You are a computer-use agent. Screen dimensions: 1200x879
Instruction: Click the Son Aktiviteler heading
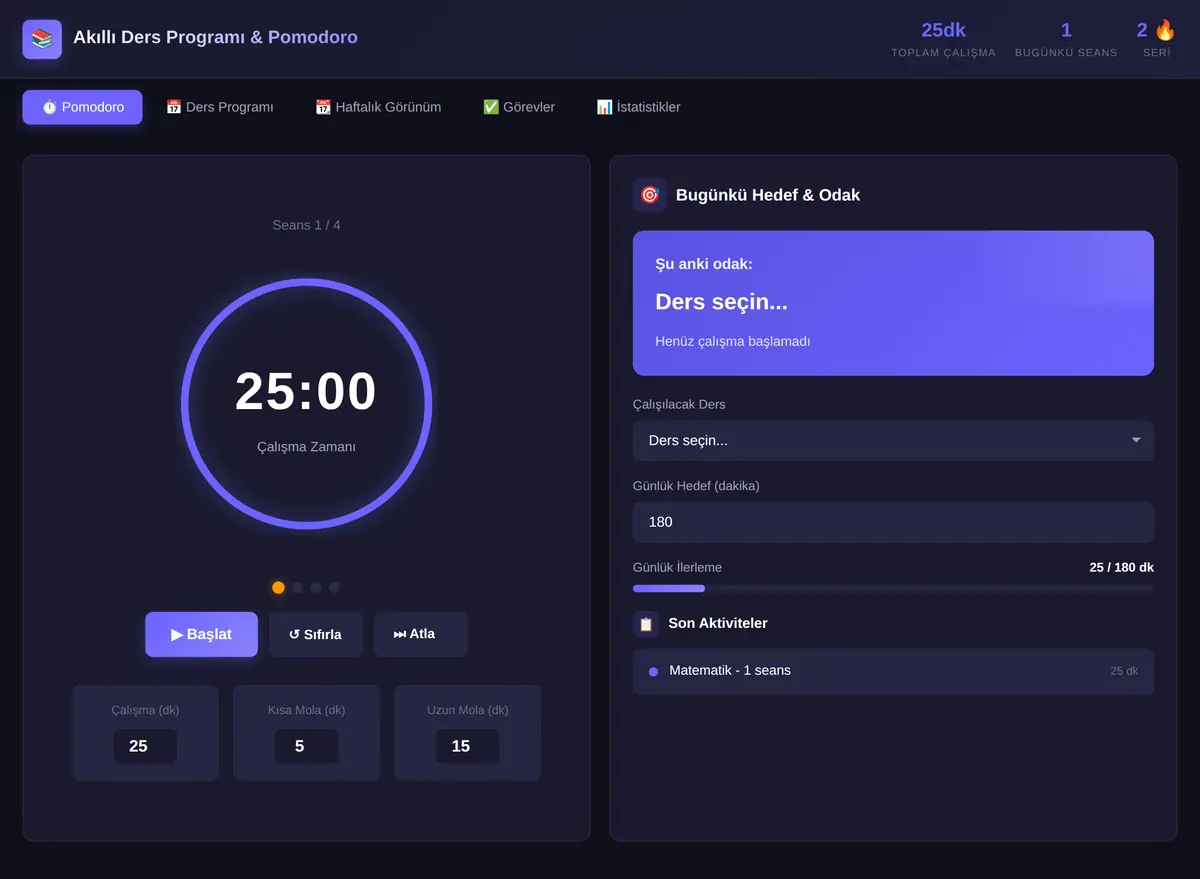point(718,623)
